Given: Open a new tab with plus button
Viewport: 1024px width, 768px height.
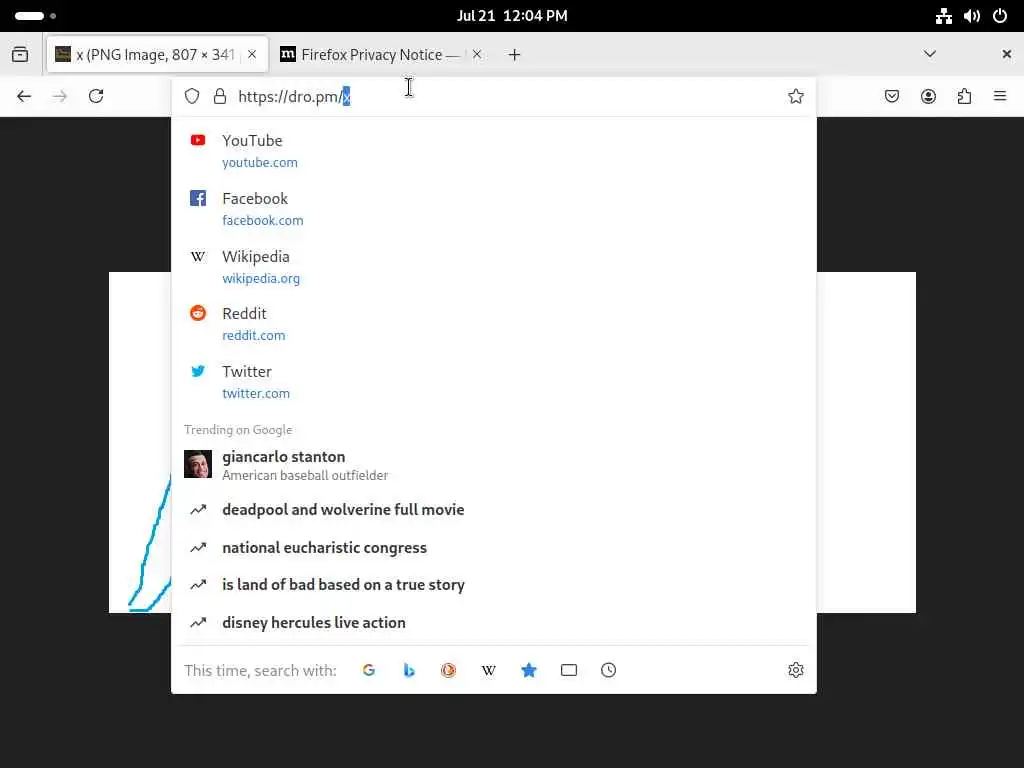Looking at the screenshot, I should 515,55.
